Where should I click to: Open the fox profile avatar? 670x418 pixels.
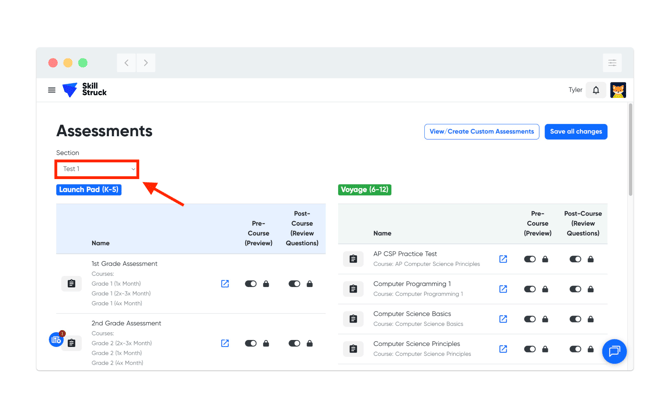pyautogui.click(x=618, y=90)
